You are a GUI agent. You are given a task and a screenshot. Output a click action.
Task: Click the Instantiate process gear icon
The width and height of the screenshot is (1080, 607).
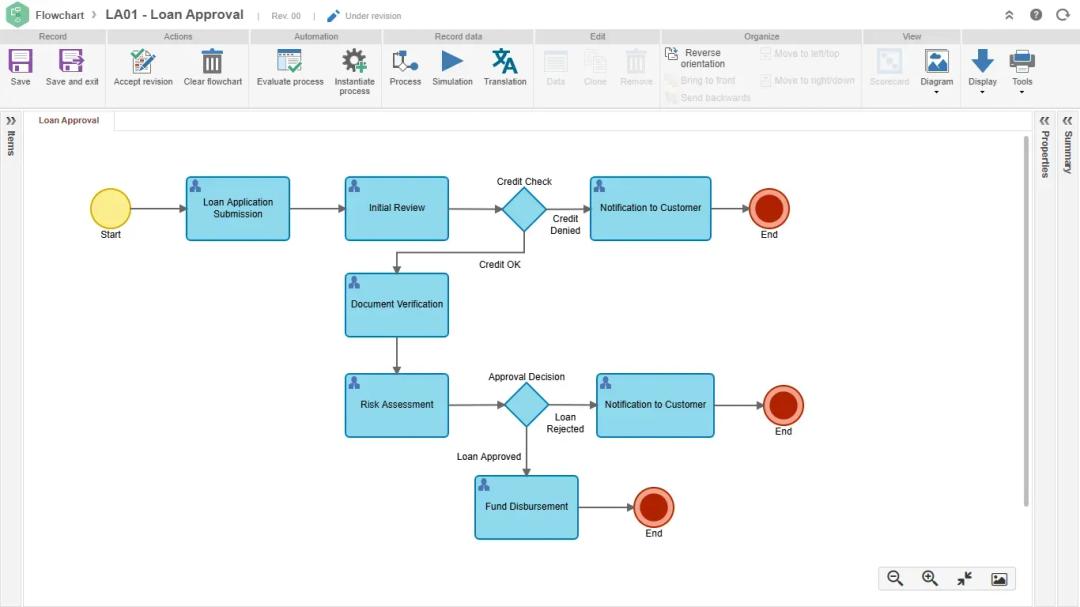click(x=354, y=63)
